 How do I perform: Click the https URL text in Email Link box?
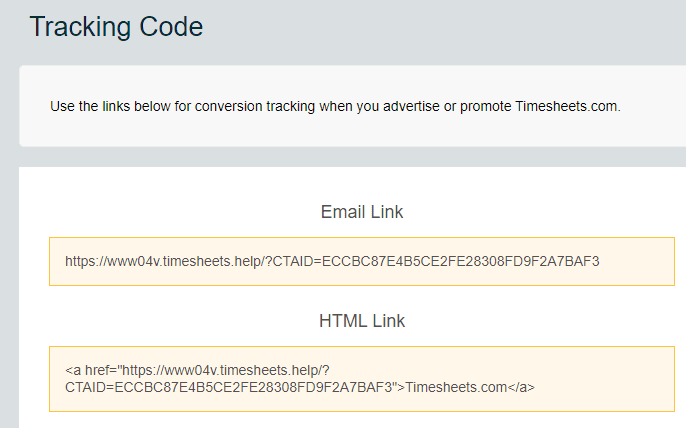click(x=332, y=261)
